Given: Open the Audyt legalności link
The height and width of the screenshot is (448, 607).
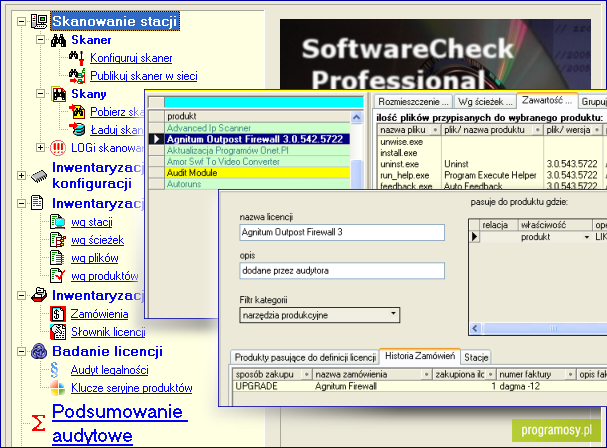Looking at the screenshot, I should (110, 370).
